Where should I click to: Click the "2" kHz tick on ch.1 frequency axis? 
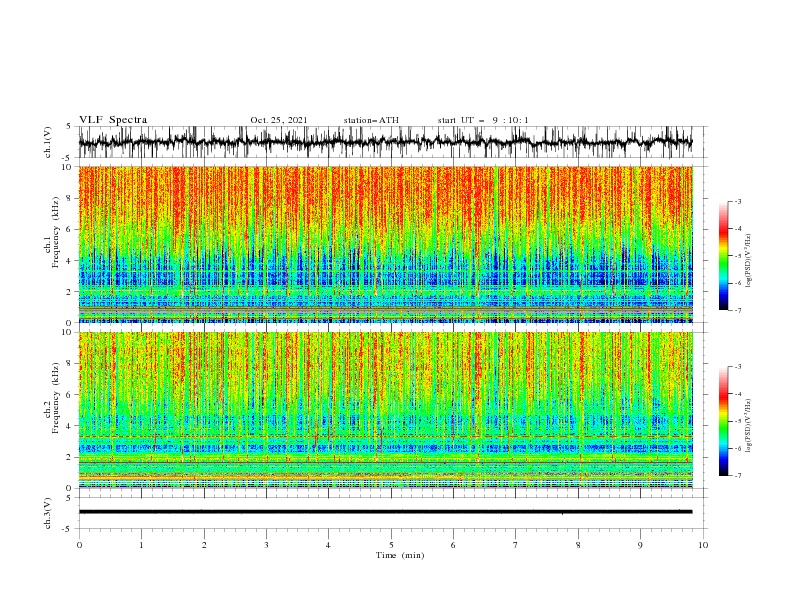69,292
